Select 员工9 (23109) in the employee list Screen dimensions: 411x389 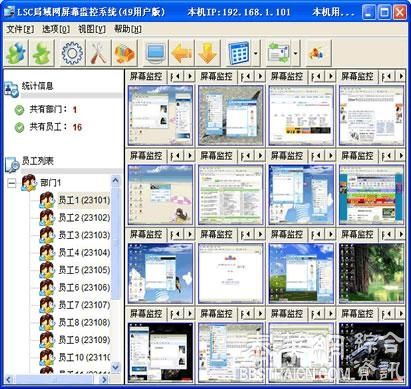(84, 340)
